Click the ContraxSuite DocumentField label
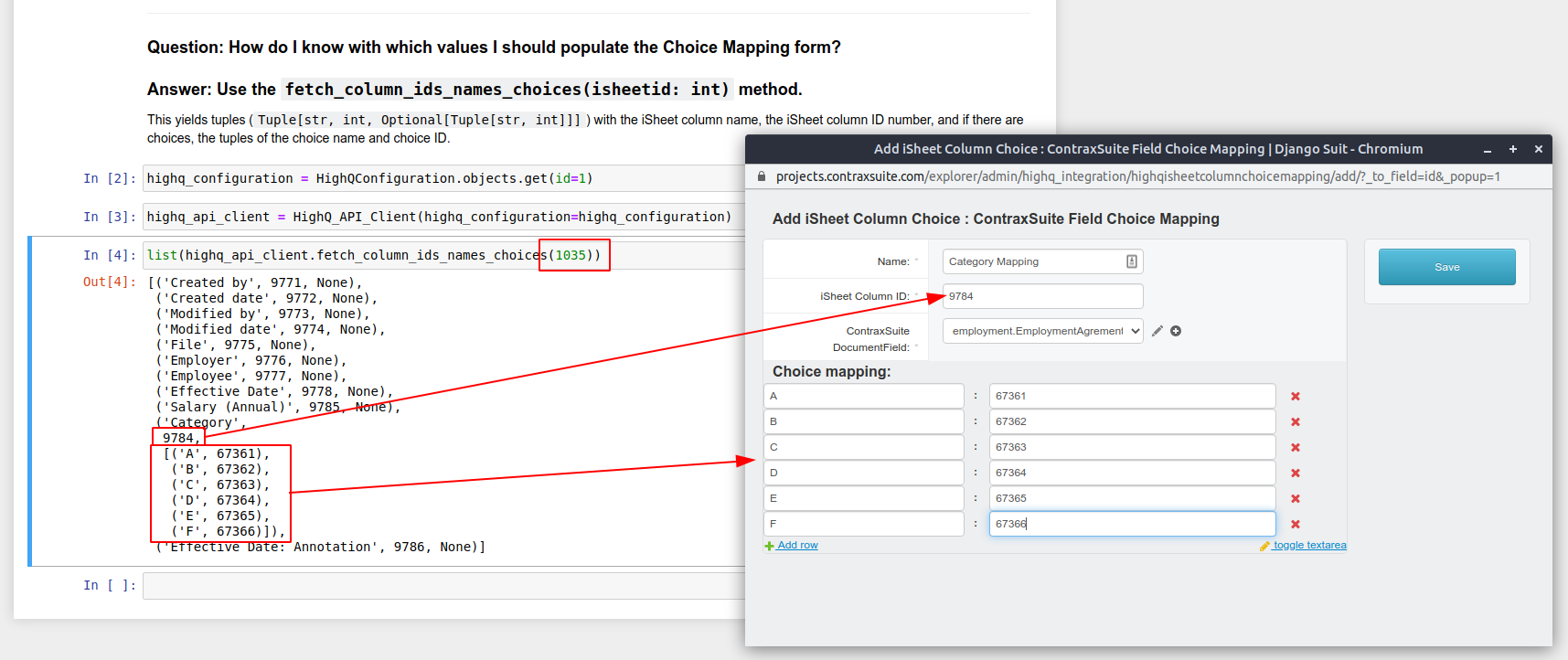This screenshot has height=660, width=1568. (871, 339)
